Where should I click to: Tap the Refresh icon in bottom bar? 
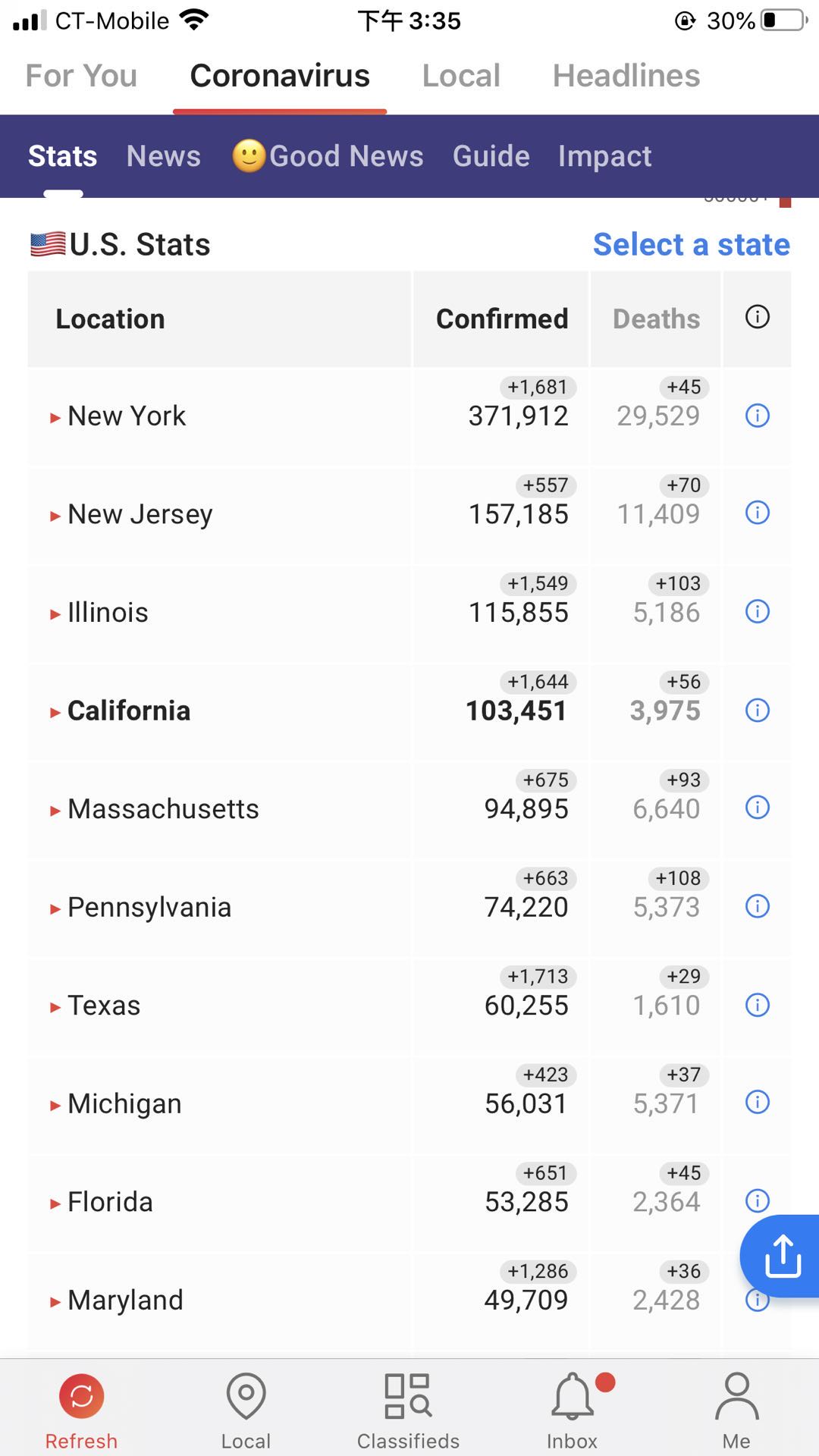[81, 1395]
